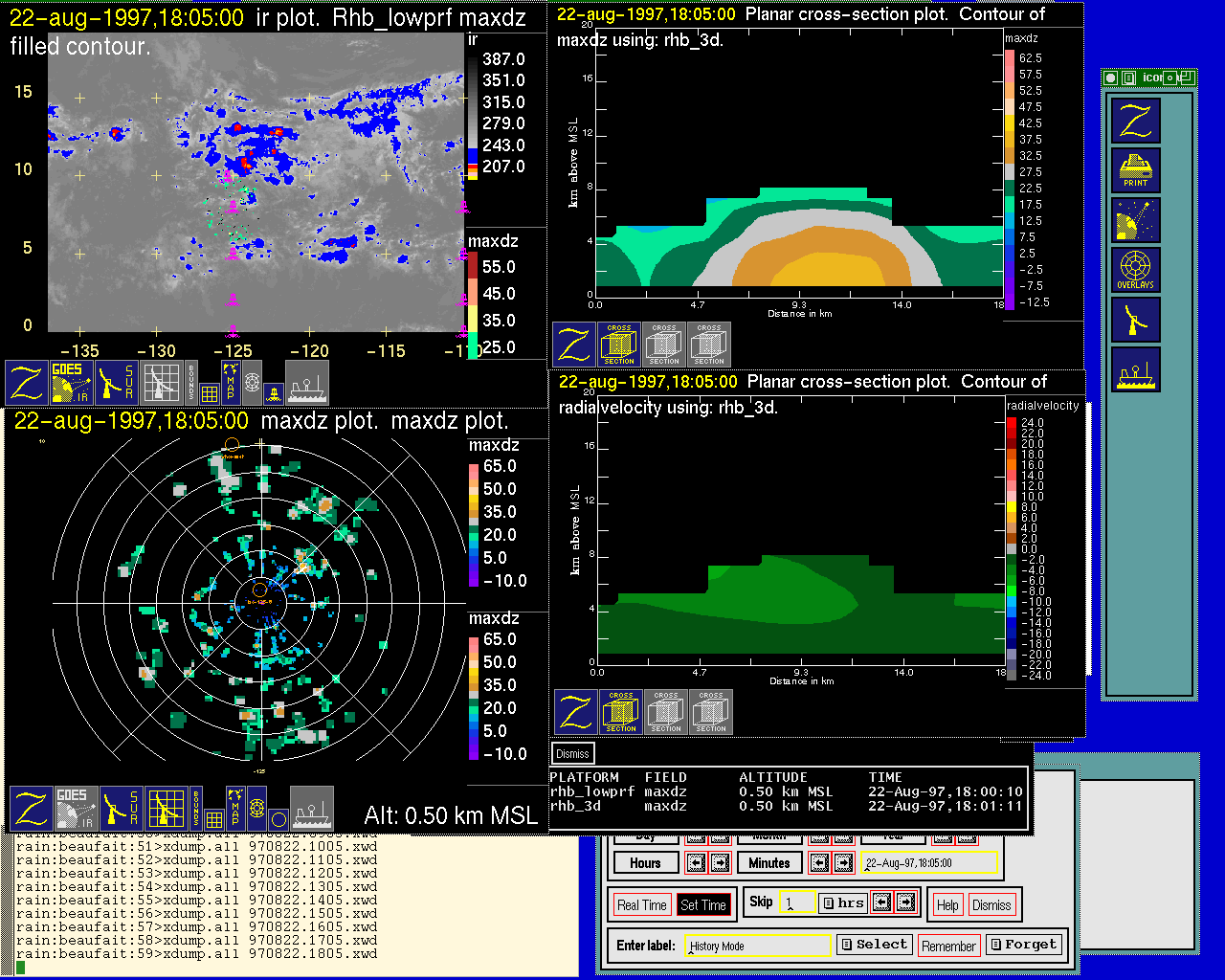
Task: Click the GOES IR icon in the top-left ir plot toolbar
Action: tap(72, 382)
